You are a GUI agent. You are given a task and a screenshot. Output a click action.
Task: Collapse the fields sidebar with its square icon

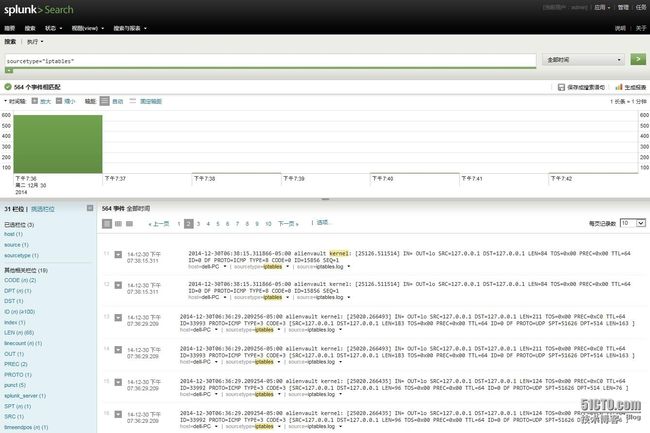point(90,208)
